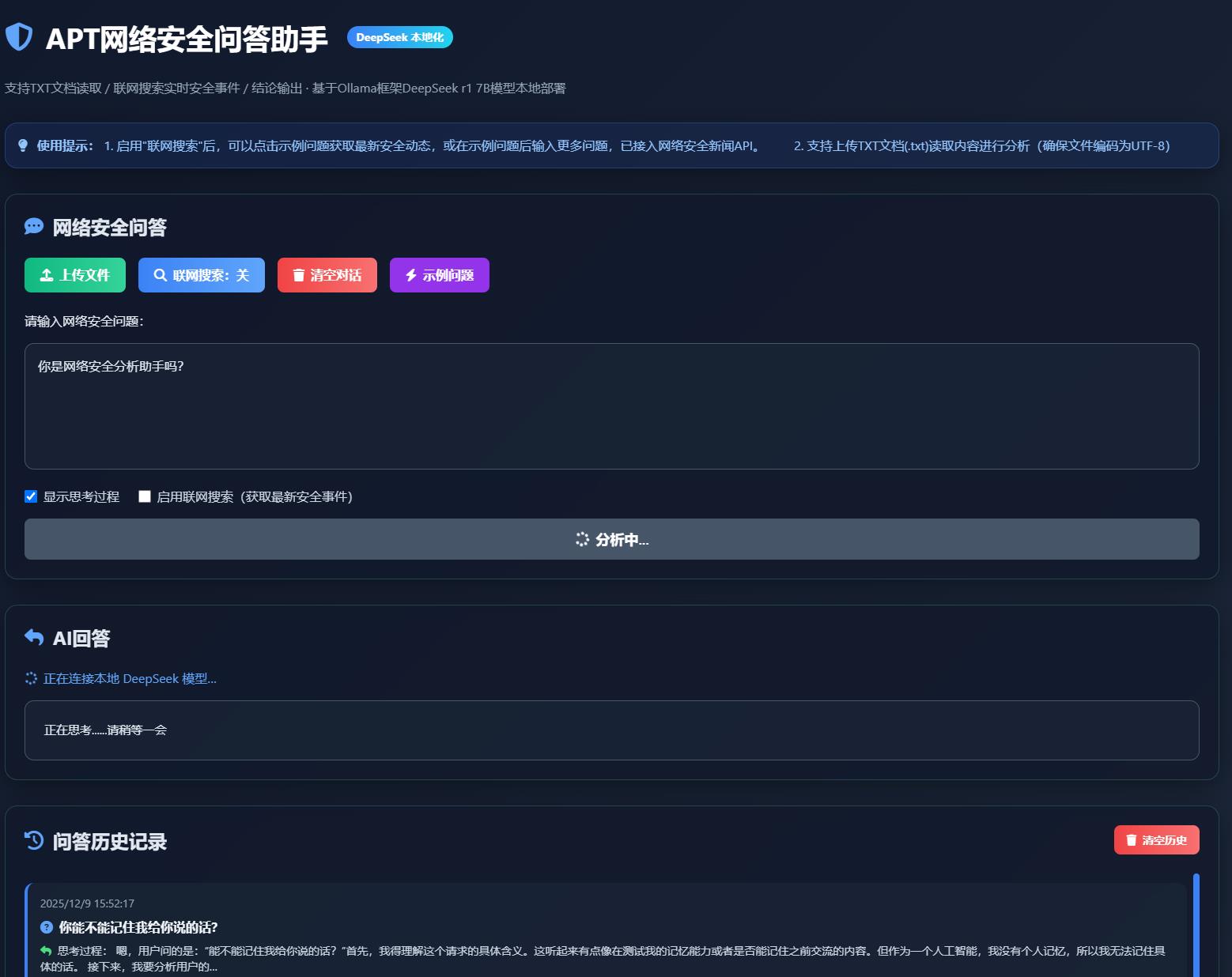Click the question mark icon in history entry

47,927
